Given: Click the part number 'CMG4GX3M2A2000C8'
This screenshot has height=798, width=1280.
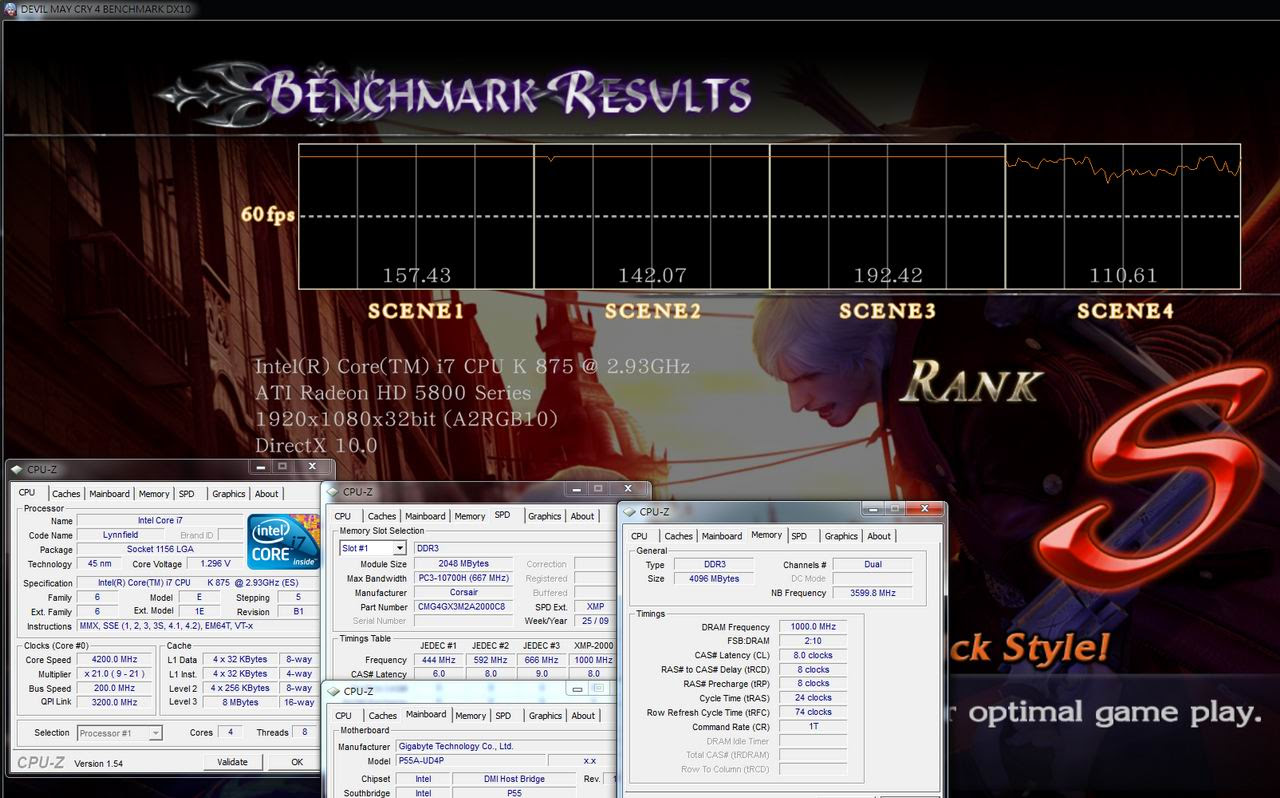Looking at the screenshot, I should (x=463, y=607).
